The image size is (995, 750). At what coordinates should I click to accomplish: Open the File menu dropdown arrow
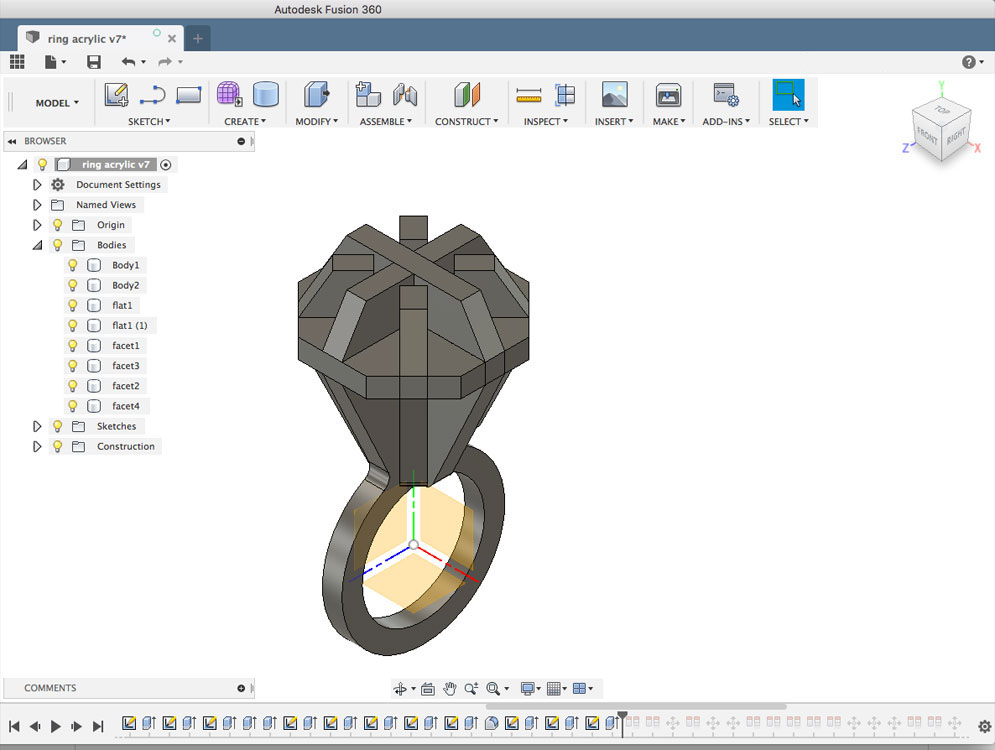[x=63, y=62]
